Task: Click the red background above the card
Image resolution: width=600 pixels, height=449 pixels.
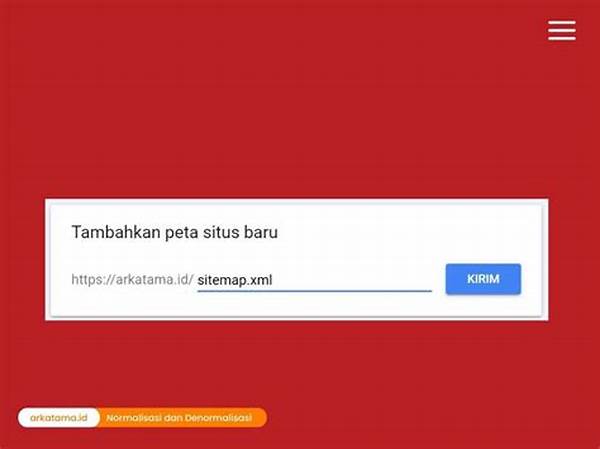Action: [268, 115]
